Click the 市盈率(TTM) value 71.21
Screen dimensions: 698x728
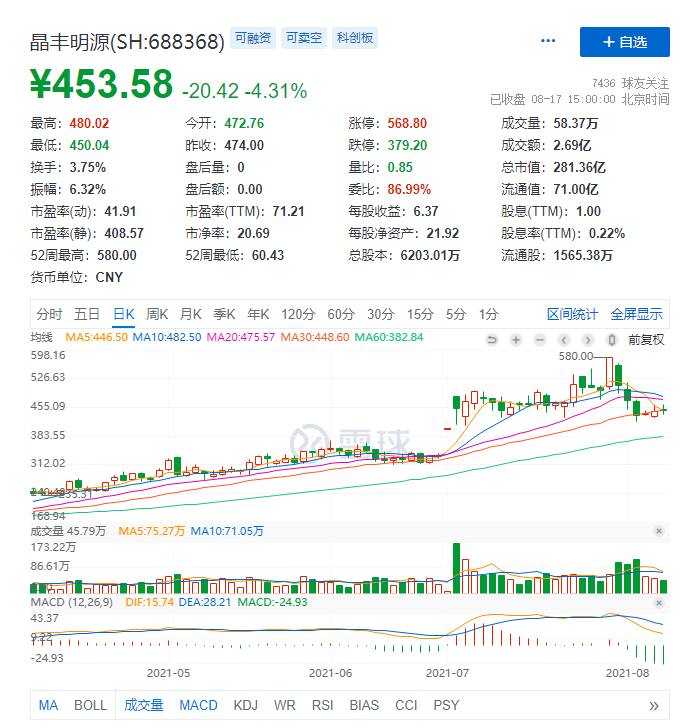pyautogui.click(x=288, y=211)
